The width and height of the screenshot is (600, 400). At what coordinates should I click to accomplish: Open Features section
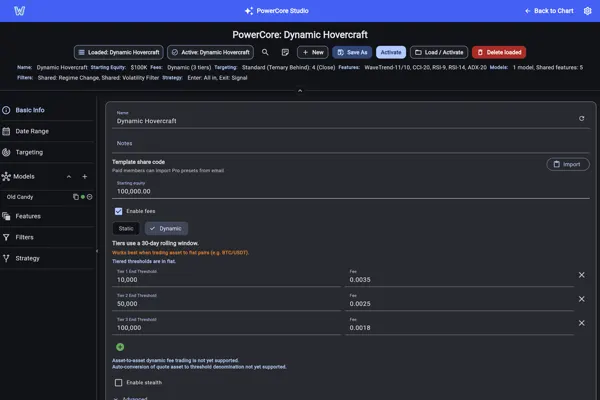pyautogui.click(x=46, y=216)
